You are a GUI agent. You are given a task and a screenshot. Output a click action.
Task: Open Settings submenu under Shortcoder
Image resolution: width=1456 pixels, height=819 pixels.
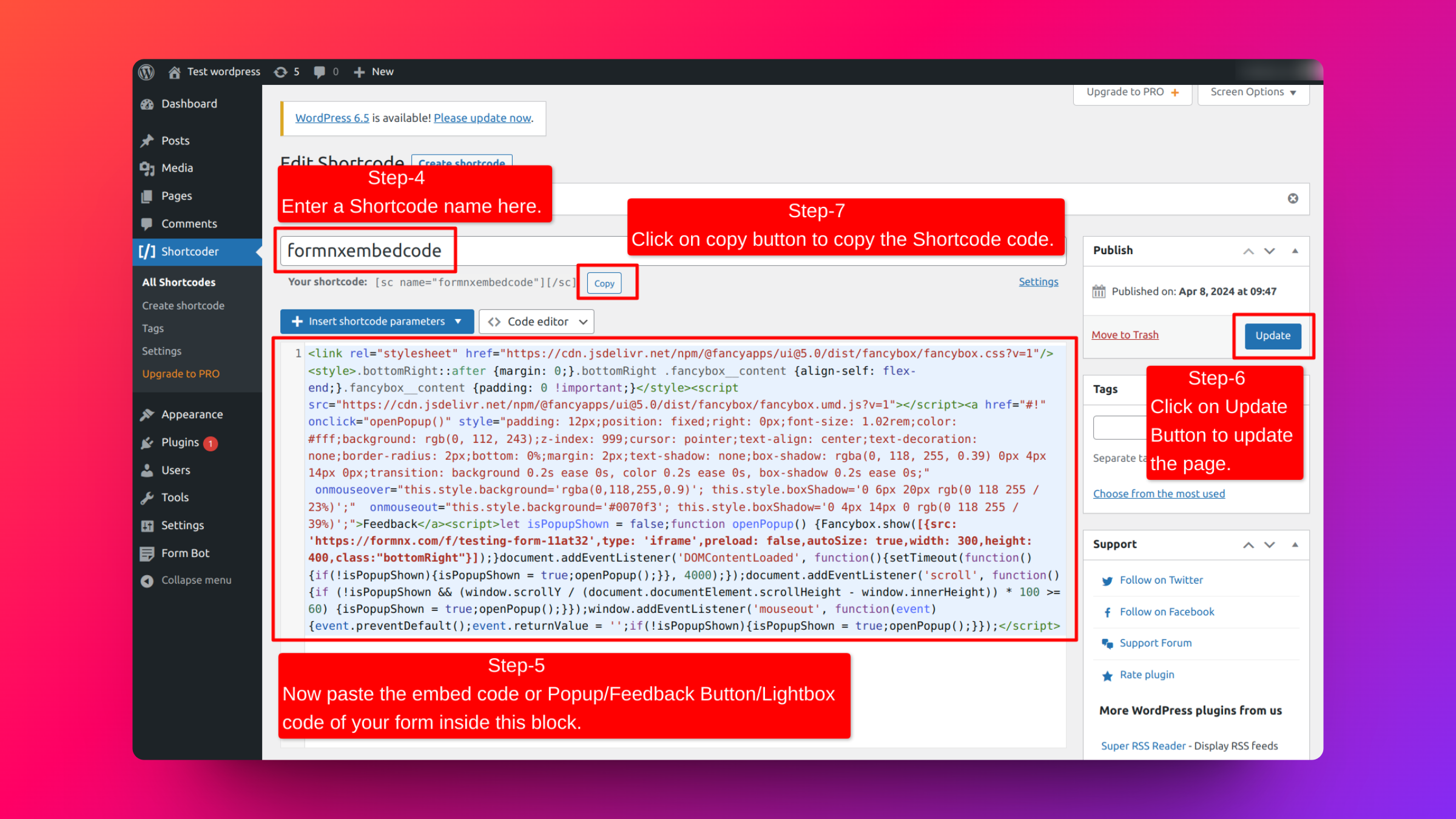[x=162, y=351]
